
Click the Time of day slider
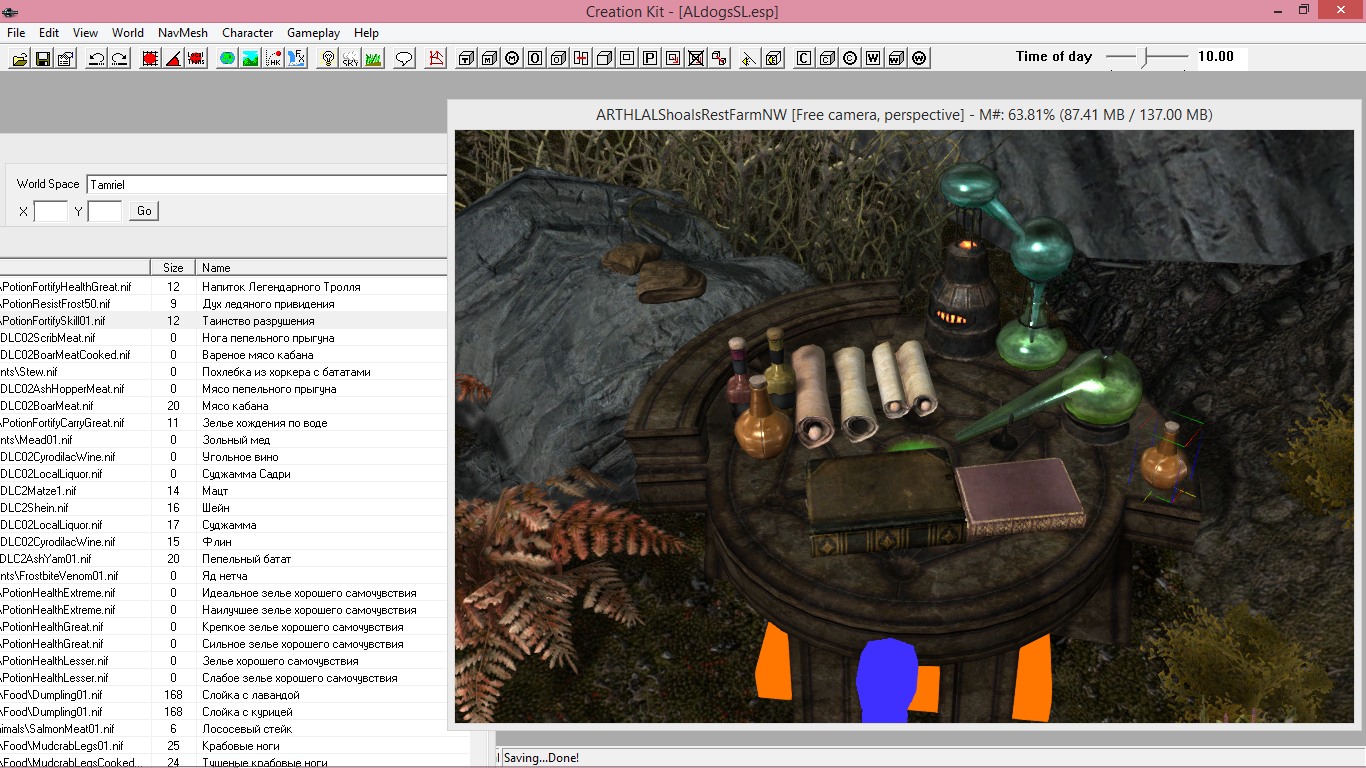coord(1146,57)
